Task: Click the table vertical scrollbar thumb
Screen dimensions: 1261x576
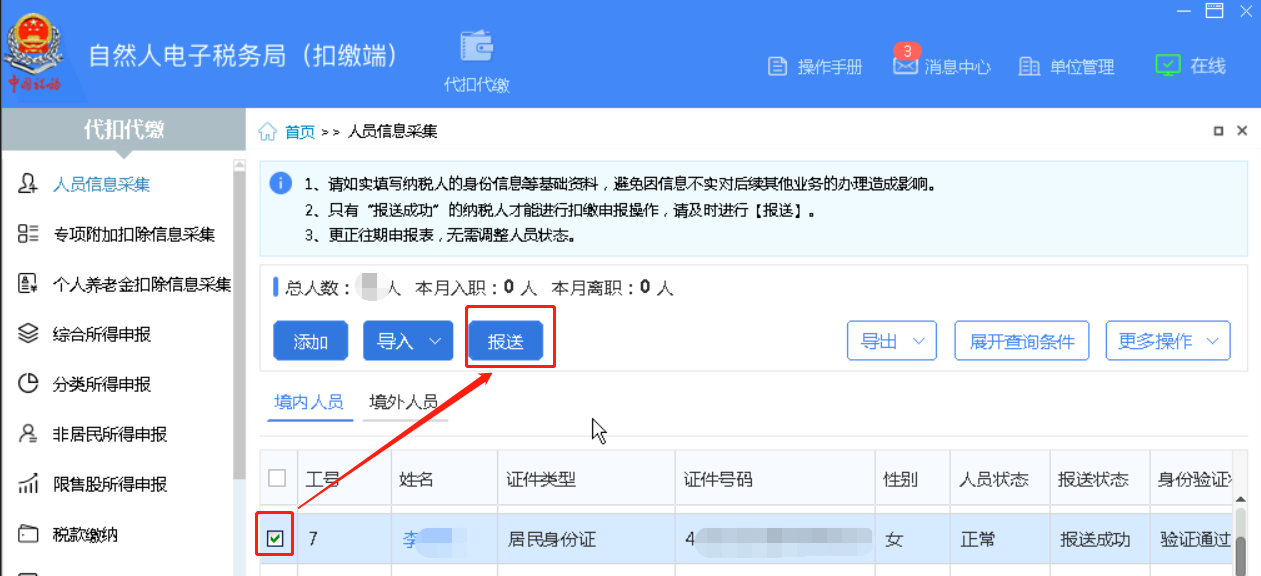Action: click(x=1240, y=555)
